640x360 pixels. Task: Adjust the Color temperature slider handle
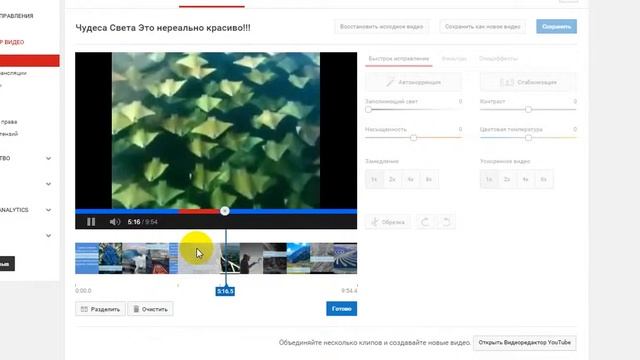[x=529, y=138]
